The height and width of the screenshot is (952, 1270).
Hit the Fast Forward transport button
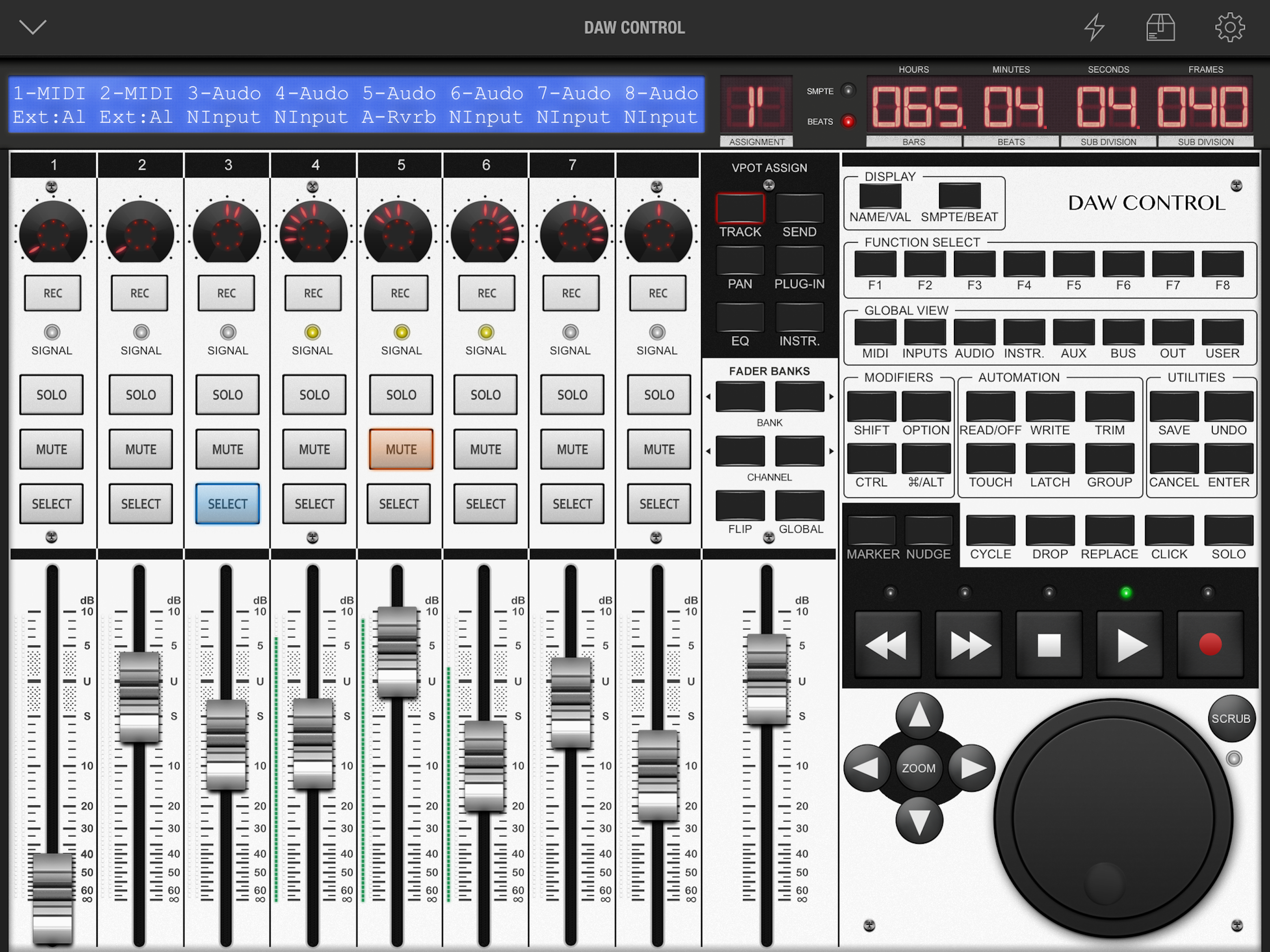click(x=969, y=644)
